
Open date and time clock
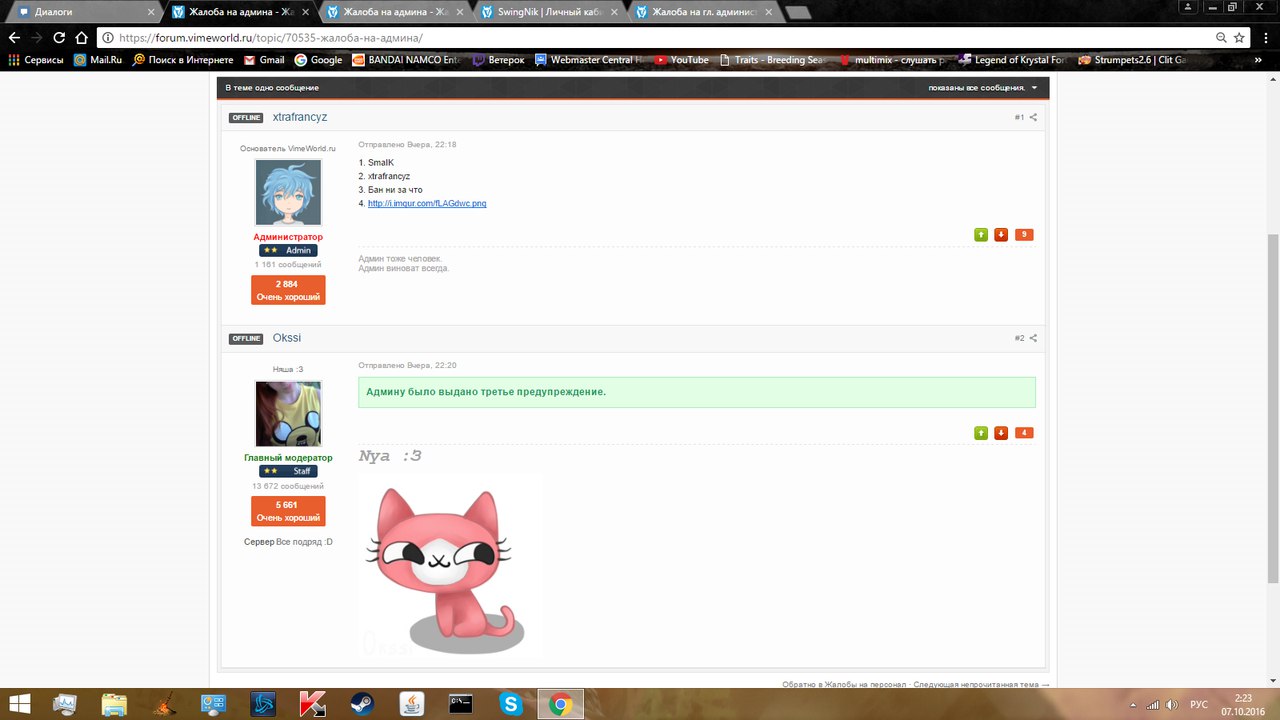pos(1243,704)
